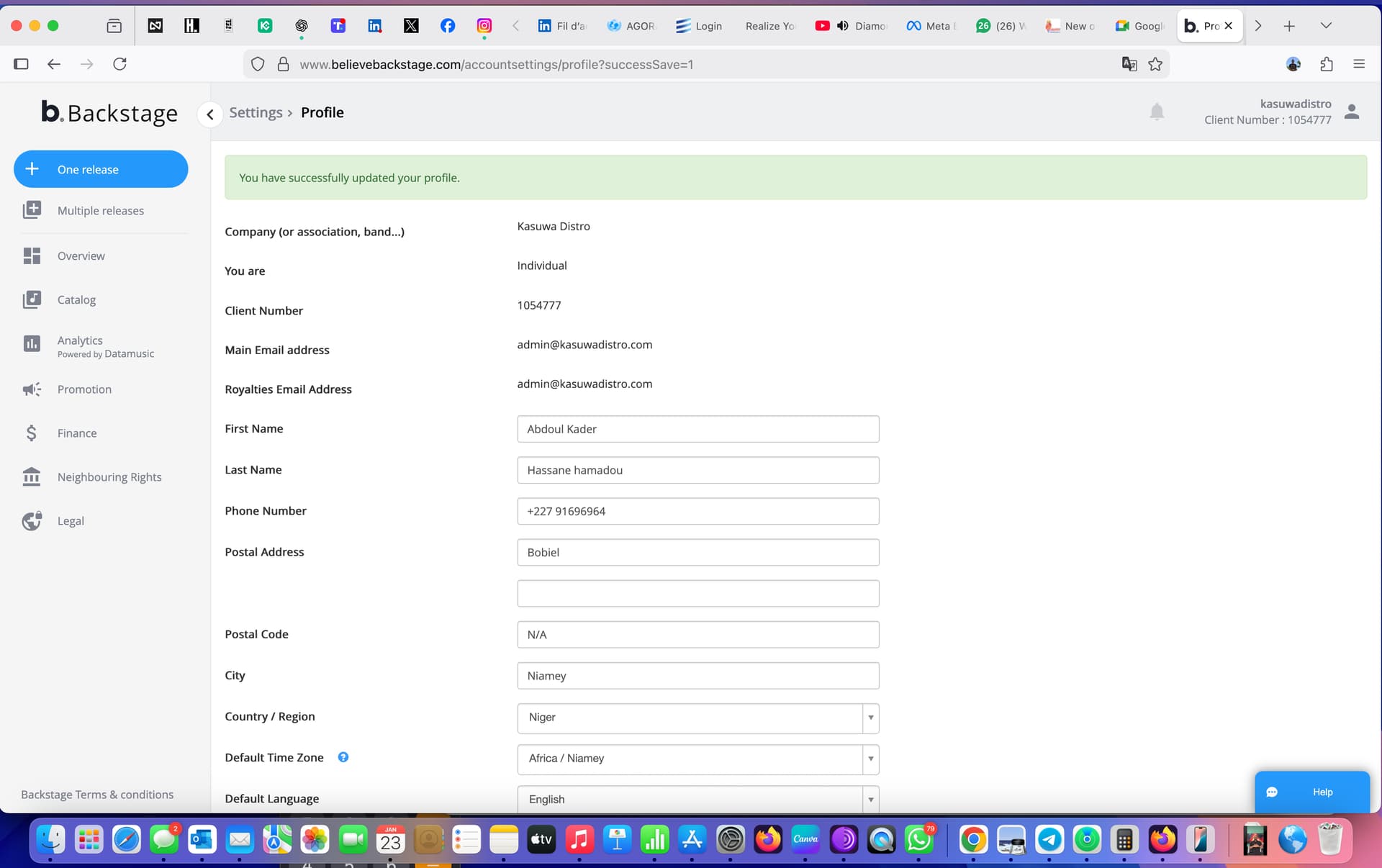Switch to the Login browser tab
The width and height of the screenshot is (1382, 868).
point(699,26)
